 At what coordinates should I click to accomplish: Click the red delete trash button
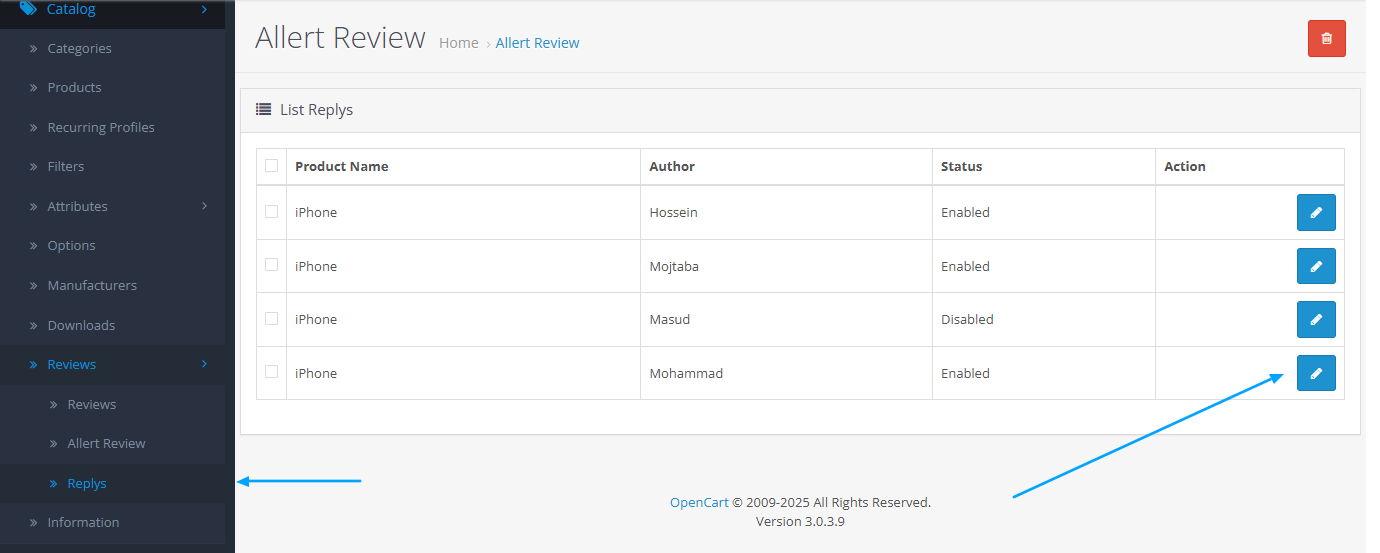tap(1326, 39)
